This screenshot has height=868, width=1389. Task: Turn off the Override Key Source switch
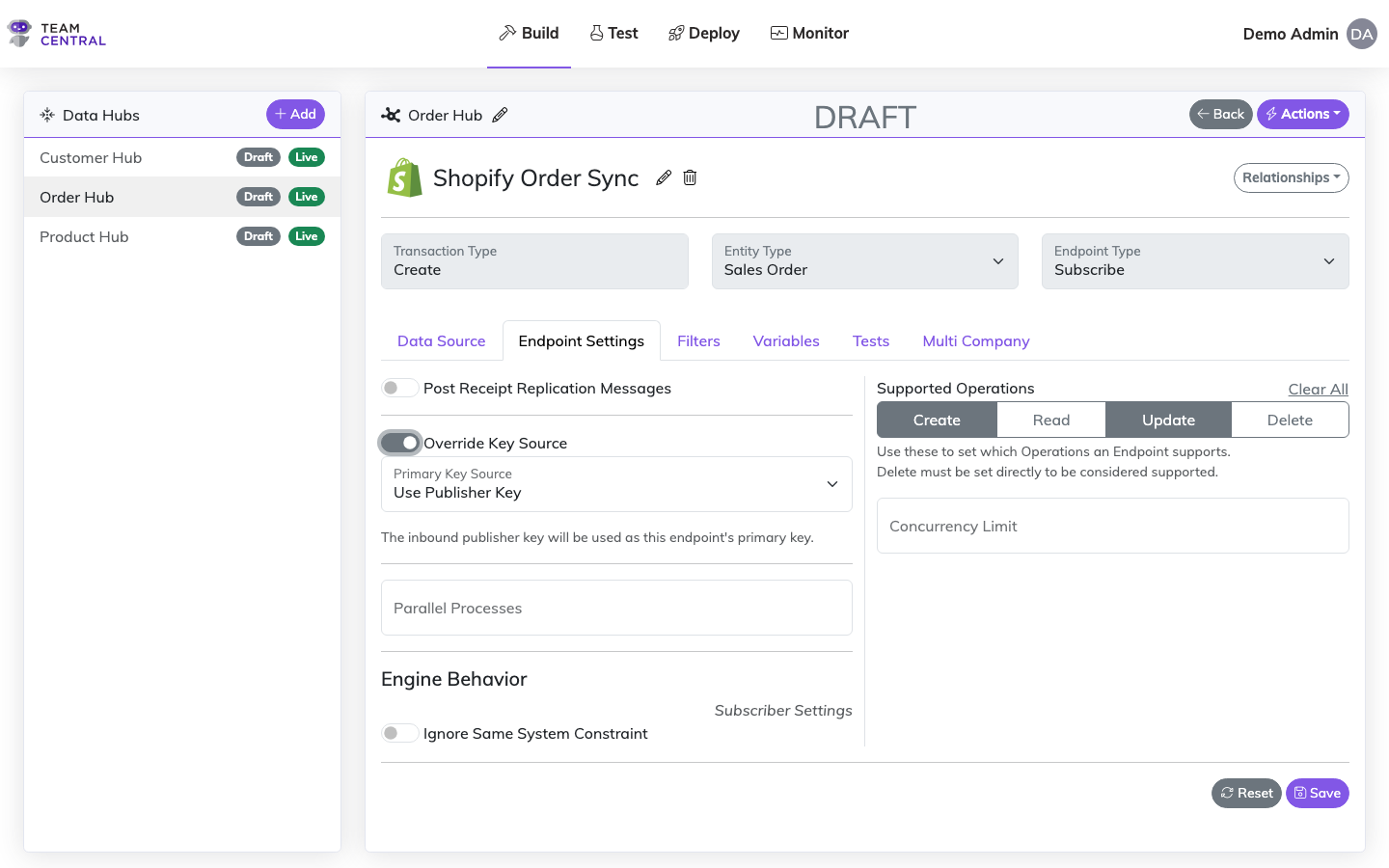(x=399, y=443)
